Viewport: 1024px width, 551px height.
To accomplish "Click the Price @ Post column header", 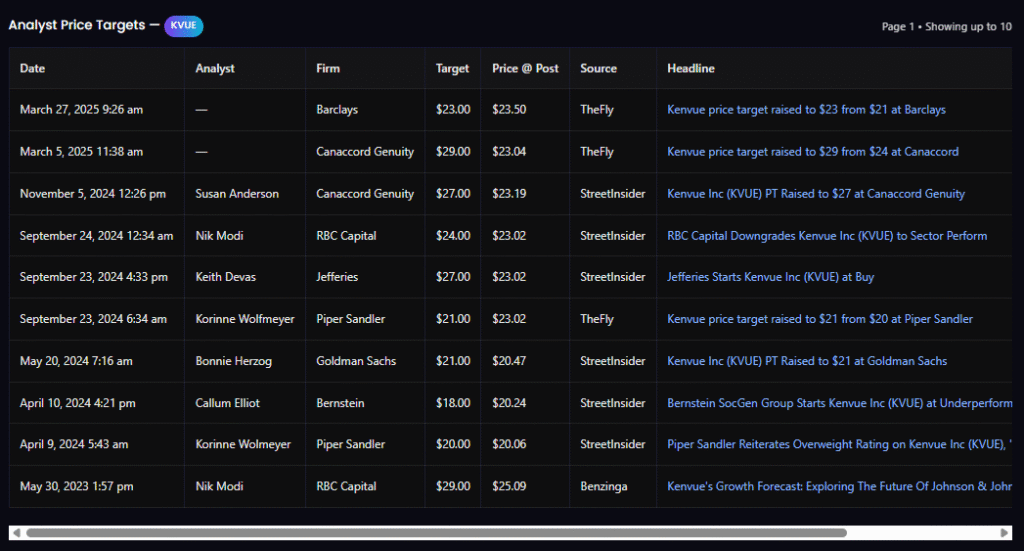I will coord(525,68).
